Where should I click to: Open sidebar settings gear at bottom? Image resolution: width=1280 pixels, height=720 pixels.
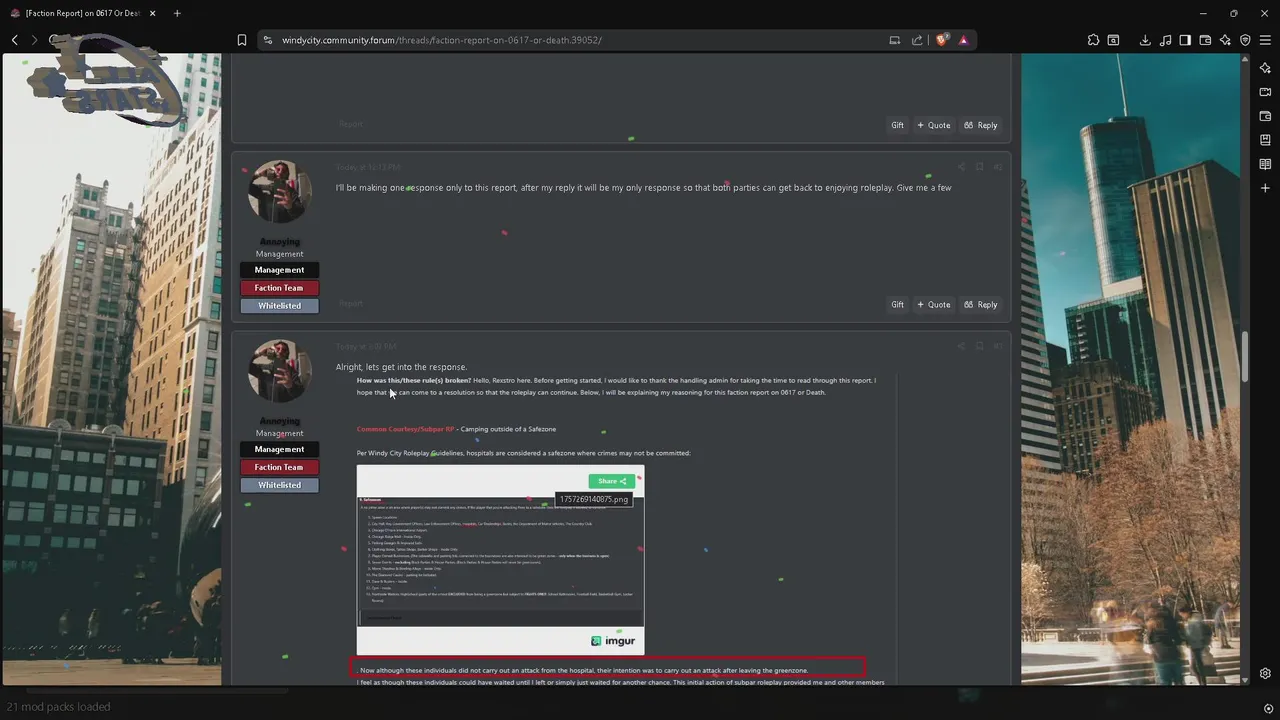1265,673
